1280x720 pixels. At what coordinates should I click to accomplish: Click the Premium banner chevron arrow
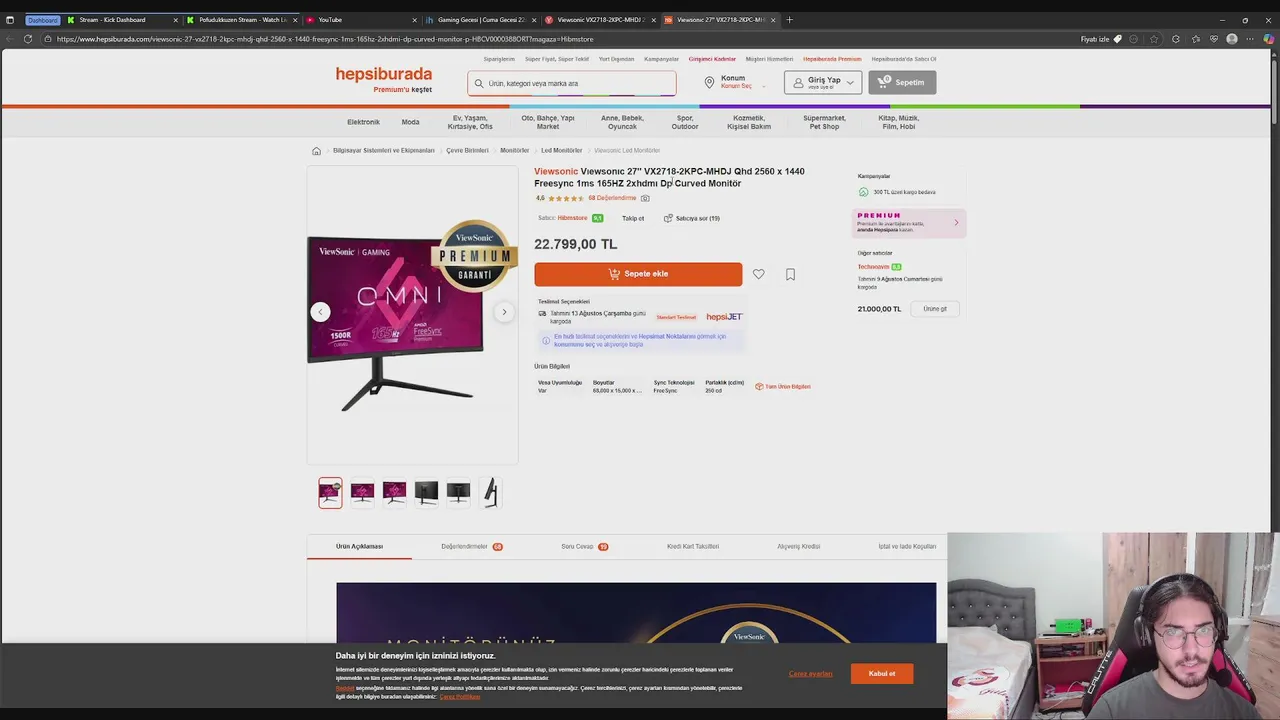tap(956, 223)
